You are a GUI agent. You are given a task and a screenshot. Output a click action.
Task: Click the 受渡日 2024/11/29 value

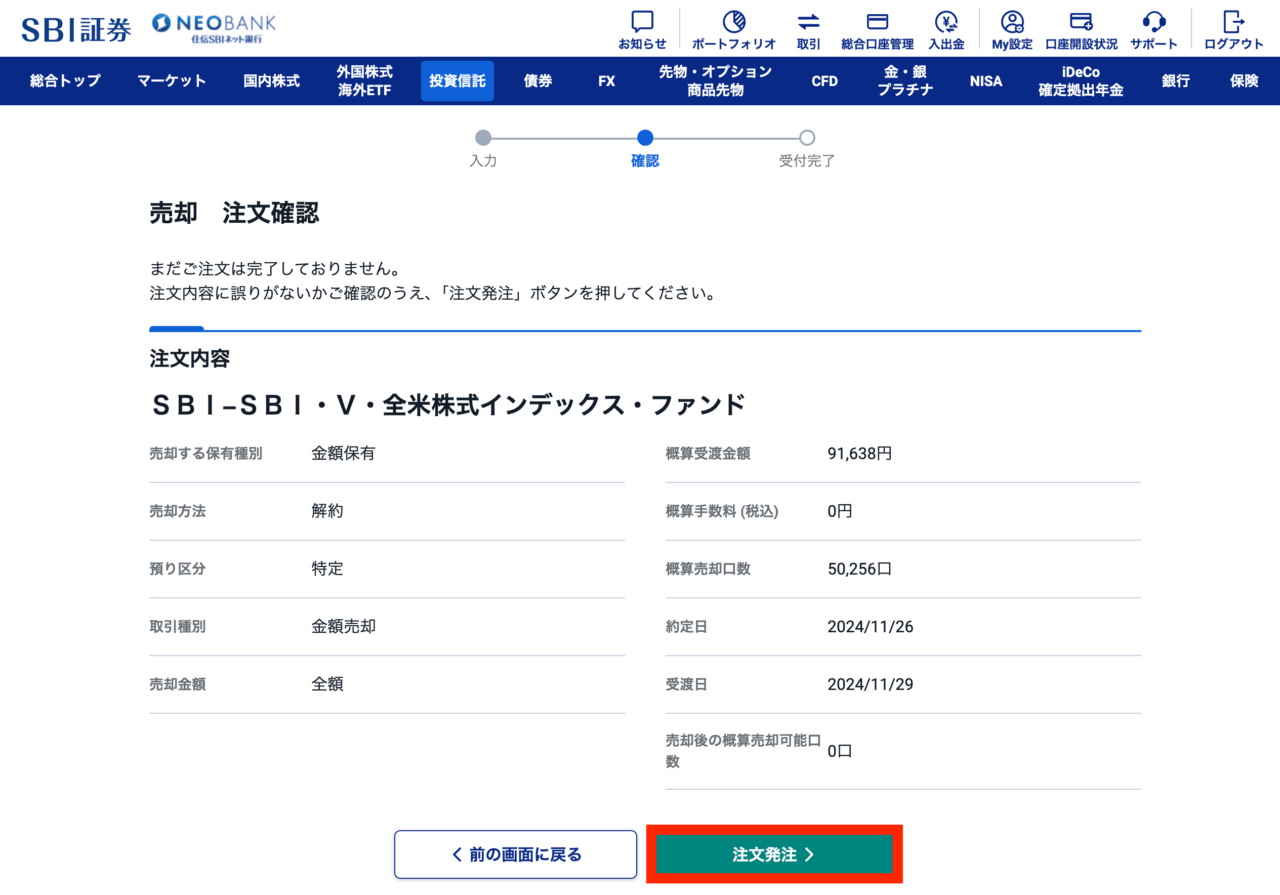click(870, 685)
